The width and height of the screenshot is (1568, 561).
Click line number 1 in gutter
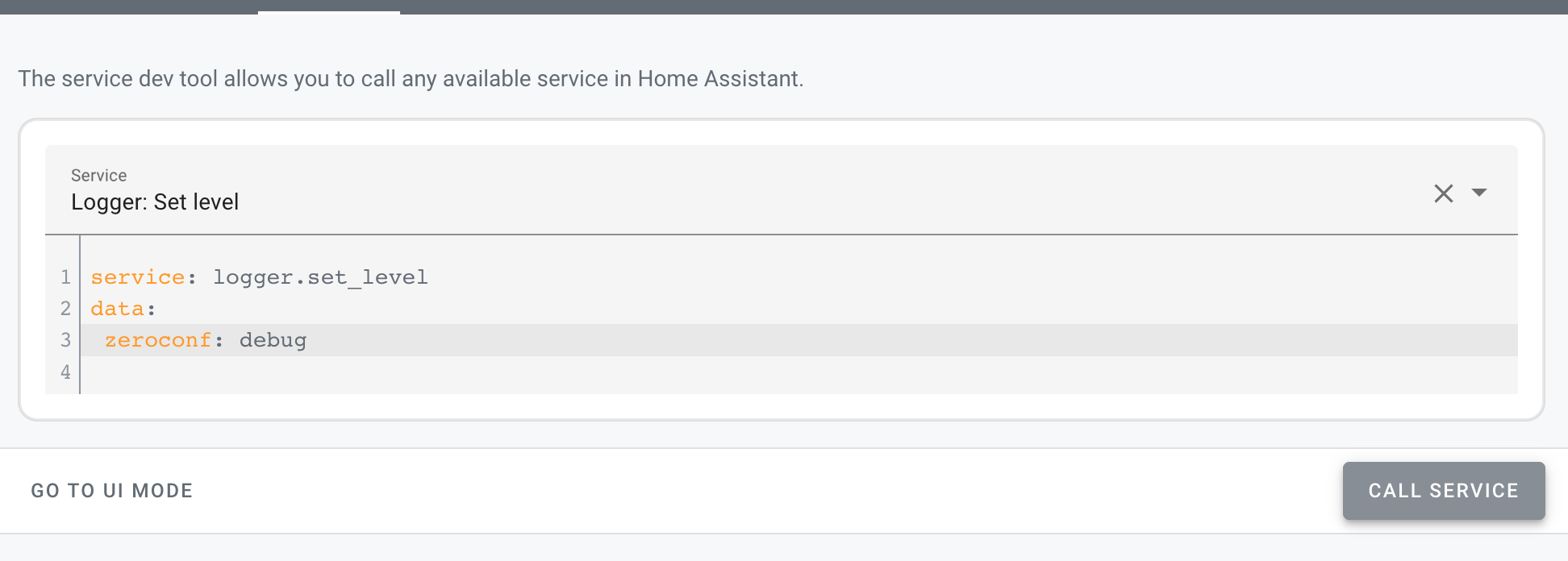tap(65, 276)
